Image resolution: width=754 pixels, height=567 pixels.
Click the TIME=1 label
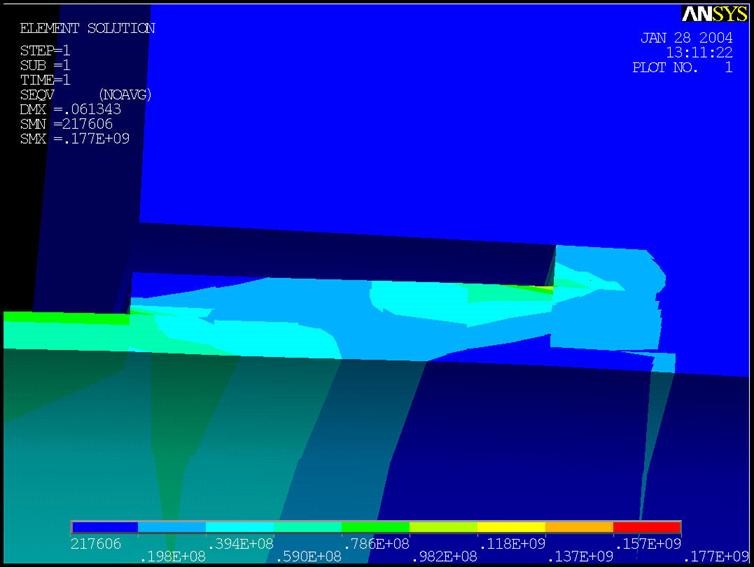[x=45, y=80]
